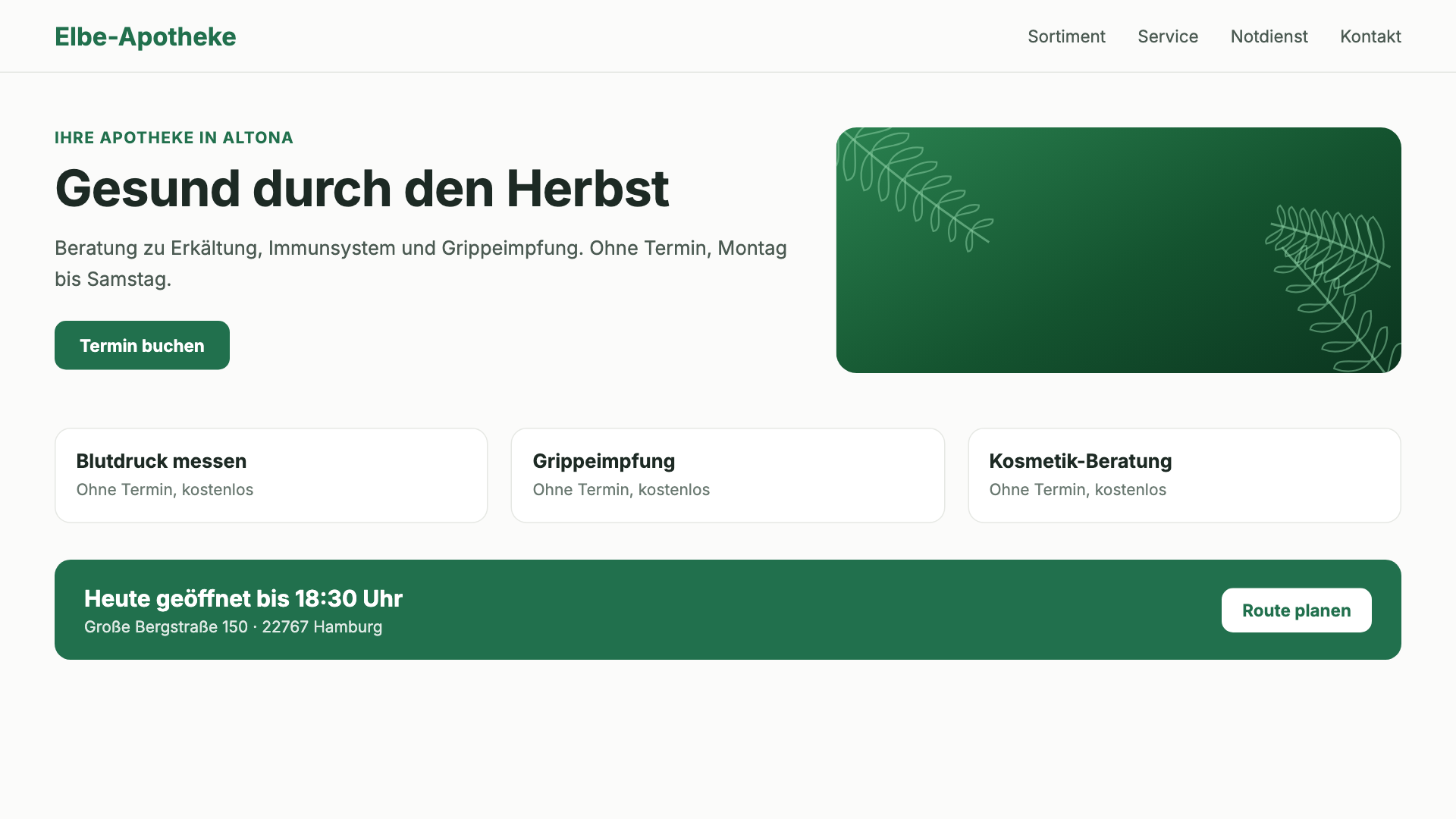The width and height of the screenshot is (1456, 819).
Task: Open the Notdienst navigation link
Action: pos(1269,36)
